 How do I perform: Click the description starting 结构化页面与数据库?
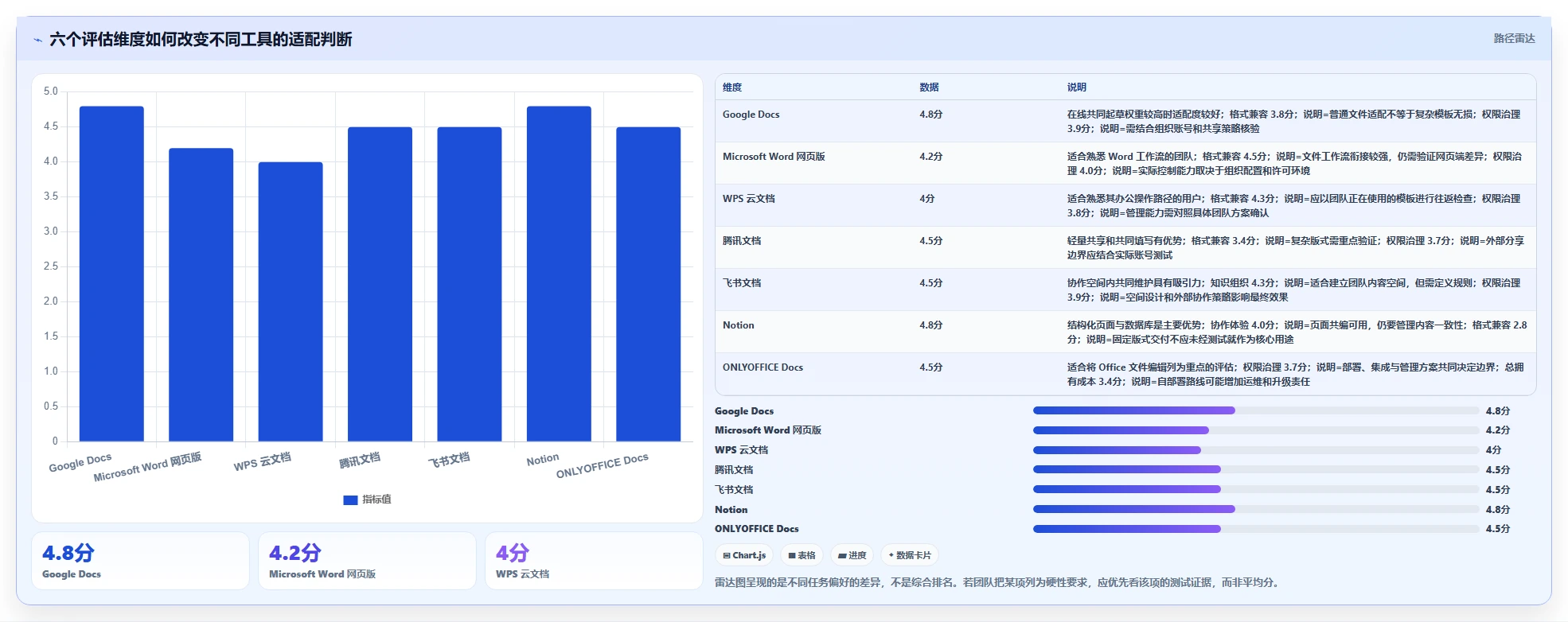click(1297, 332)
